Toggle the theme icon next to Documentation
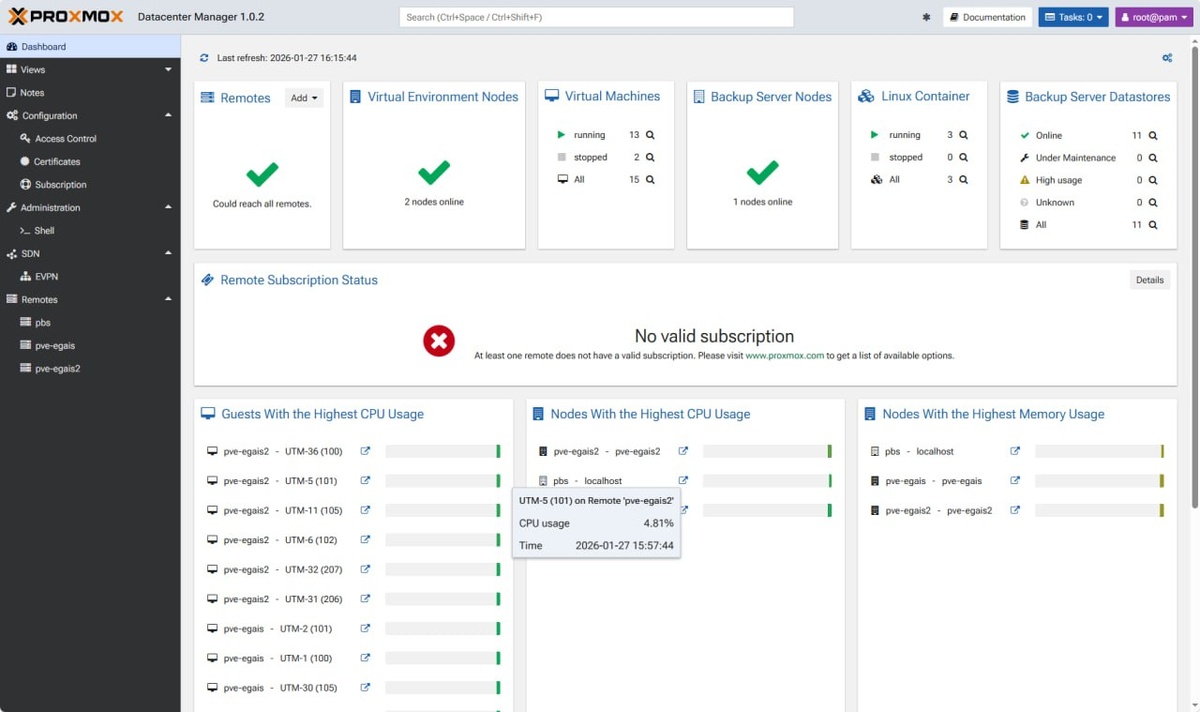 pyautogui.click(x=926, y=17)
